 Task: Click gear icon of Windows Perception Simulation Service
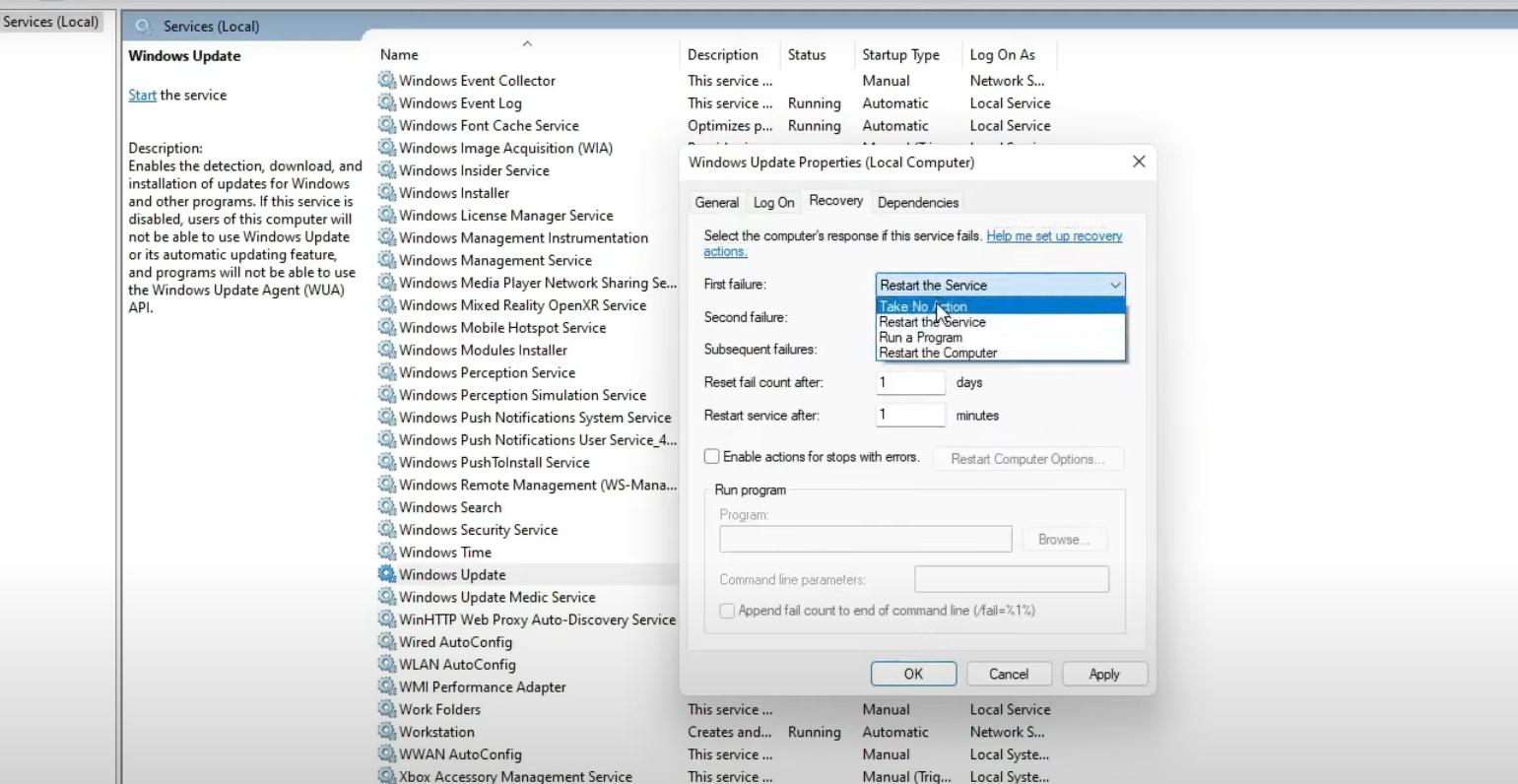click(387, 394)
